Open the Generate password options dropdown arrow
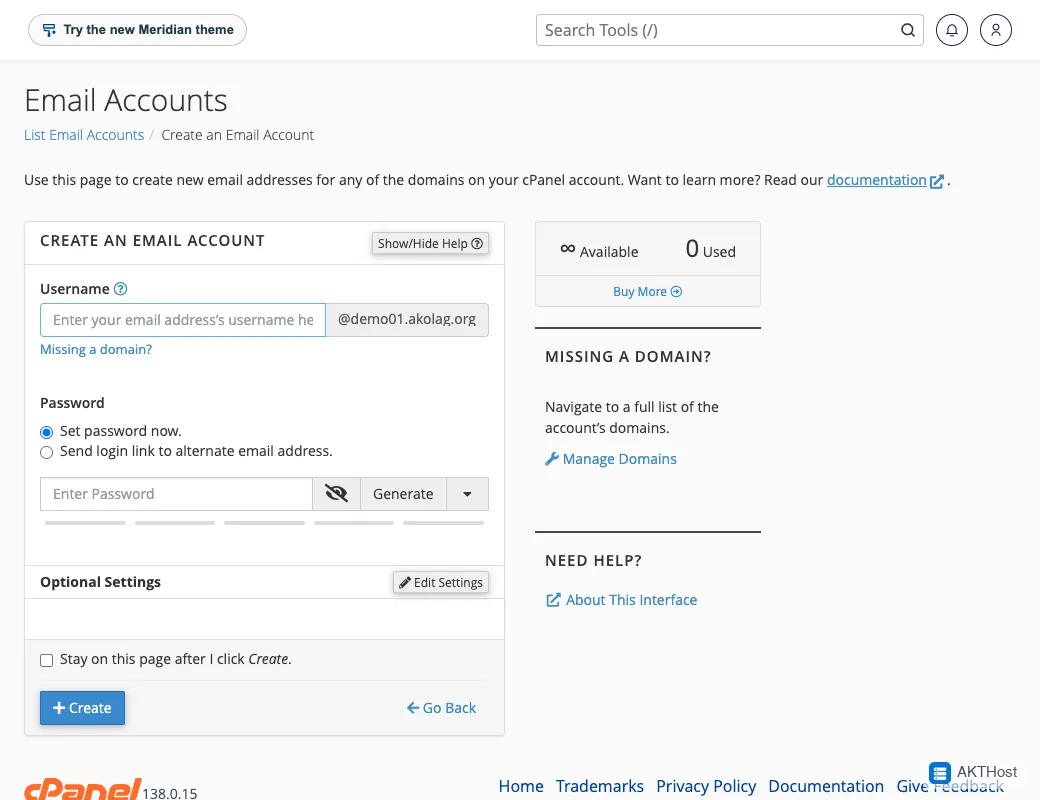The height and width of the screenshot is (800, 1040). coord(467,494)
